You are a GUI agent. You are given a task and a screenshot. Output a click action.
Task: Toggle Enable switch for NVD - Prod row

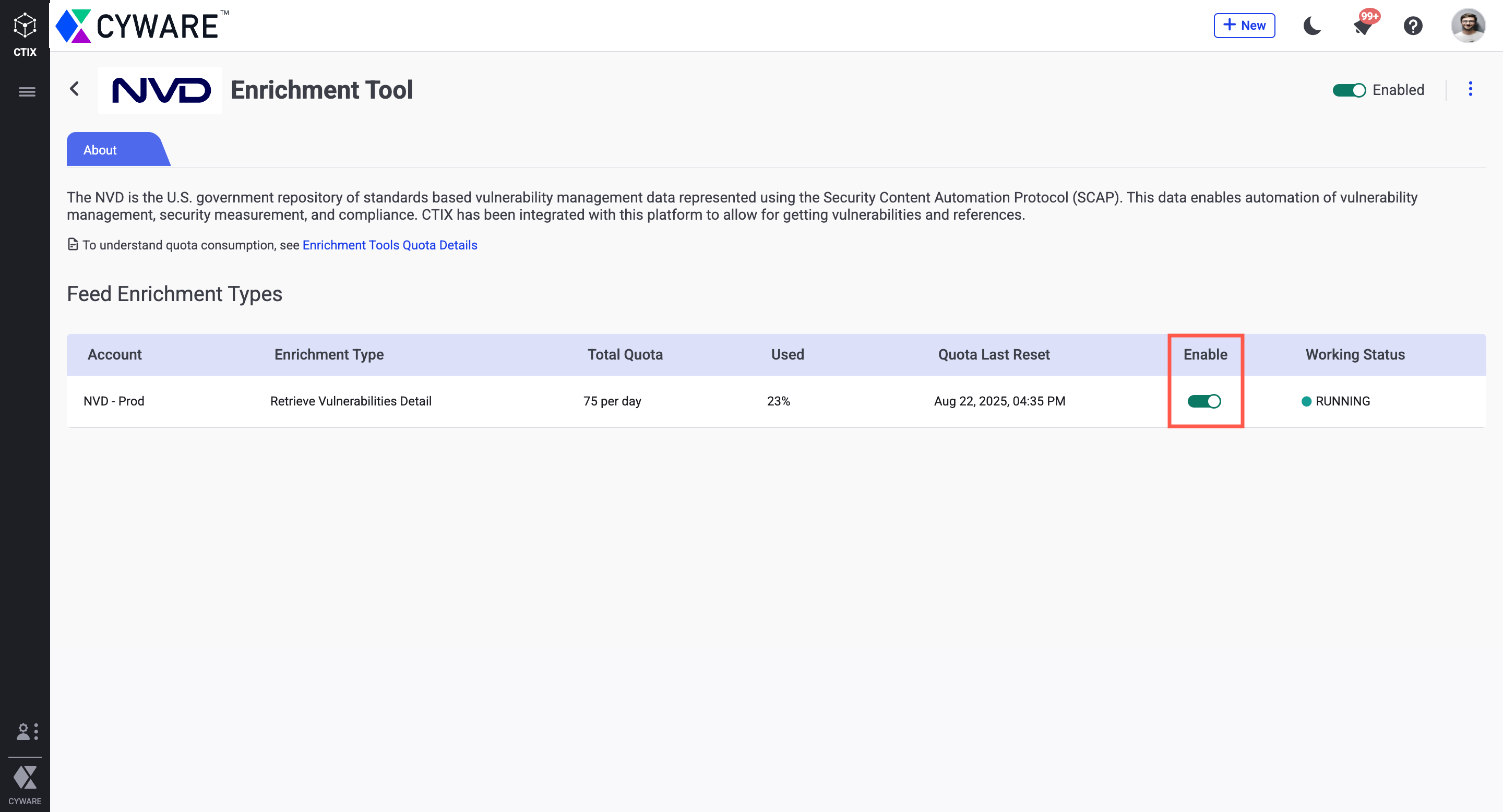[x=1204, y=401]
